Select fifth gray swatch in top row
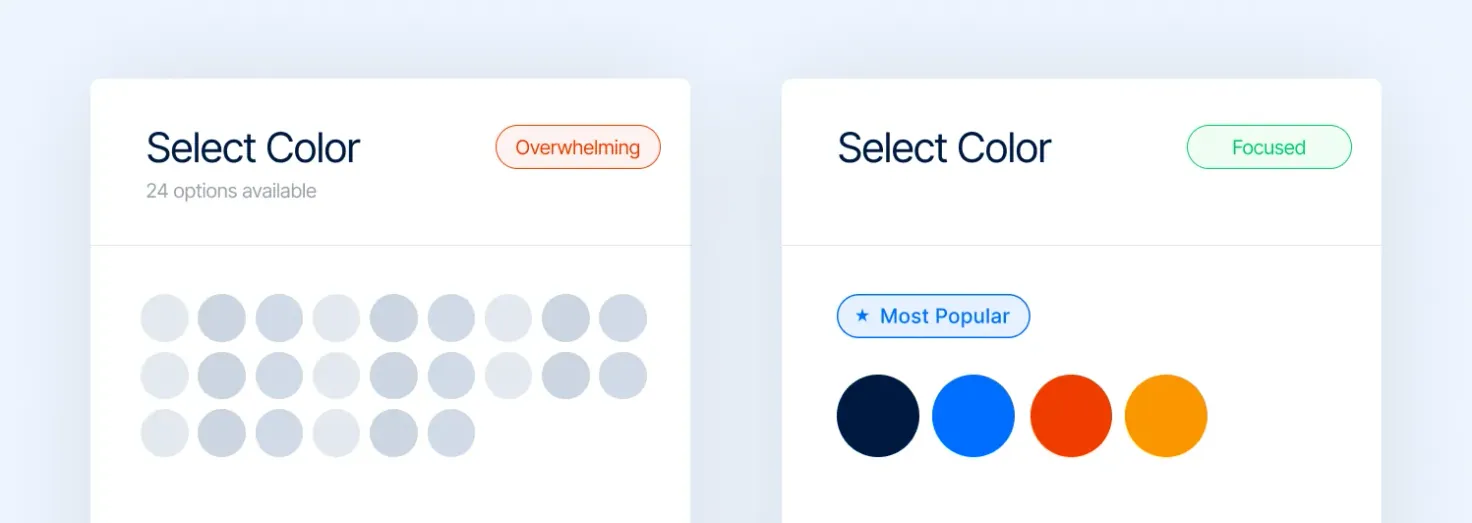1472x523 pixels. [x=394, y=318]
